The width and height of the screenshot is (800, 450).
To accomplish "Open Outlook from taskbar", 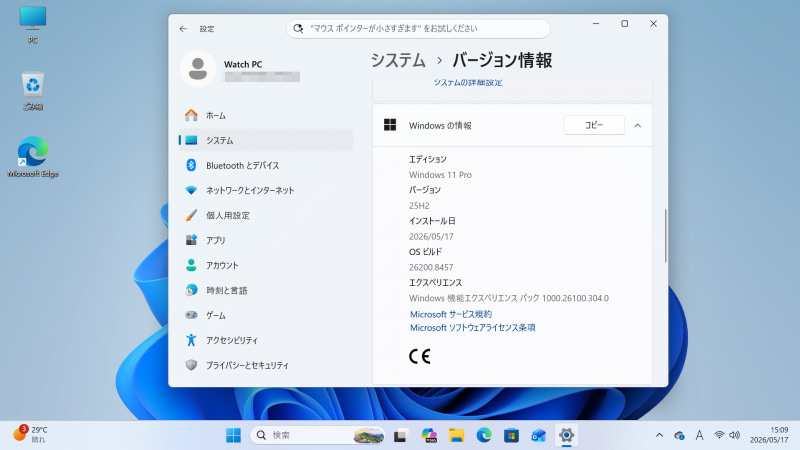I will (538, 435).
